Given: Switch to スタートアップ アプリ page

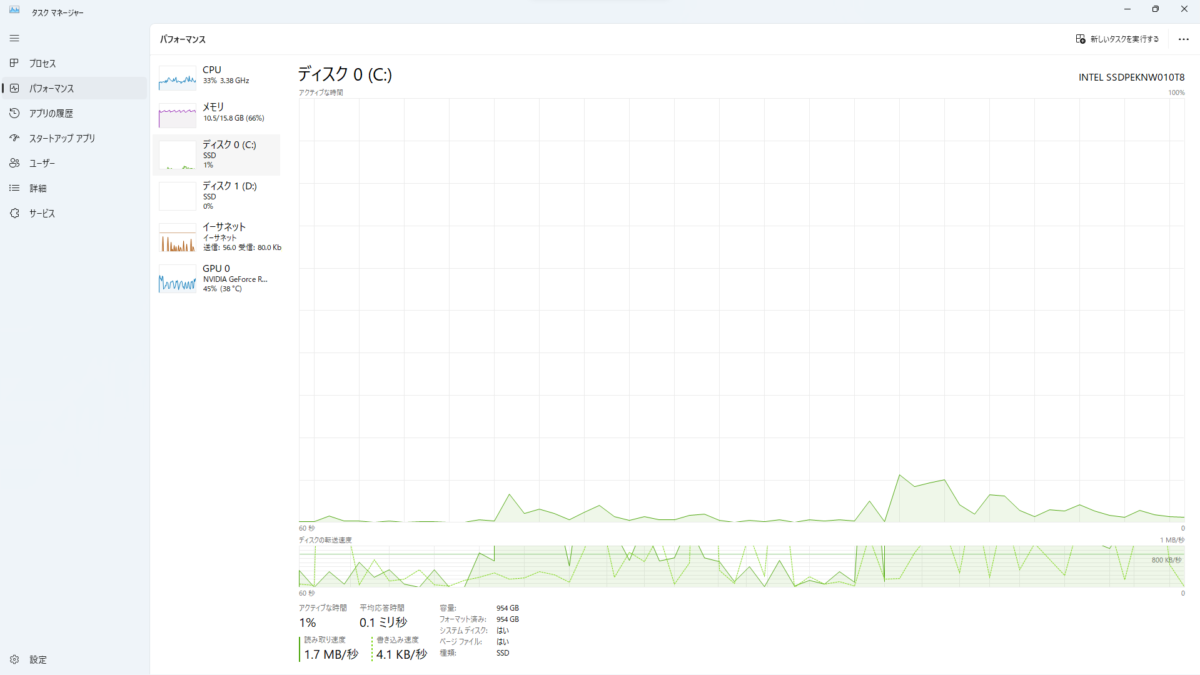Looking at the screenshot, I should [x=74, y=138].
